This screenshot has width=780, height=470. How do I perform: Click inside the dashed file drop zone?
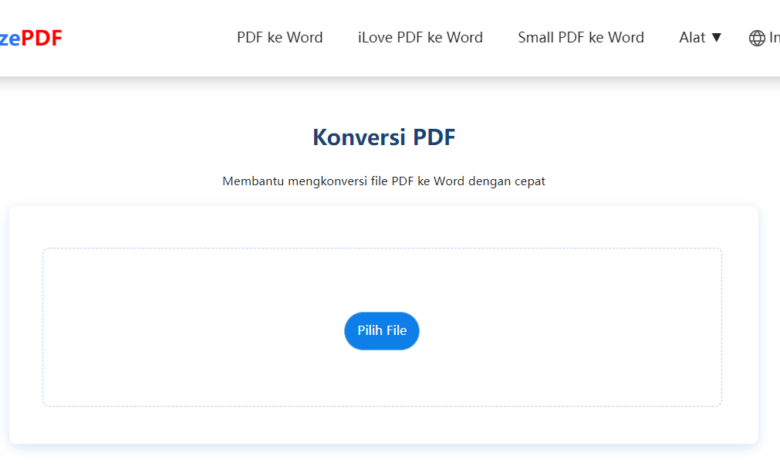pos(382,279)
